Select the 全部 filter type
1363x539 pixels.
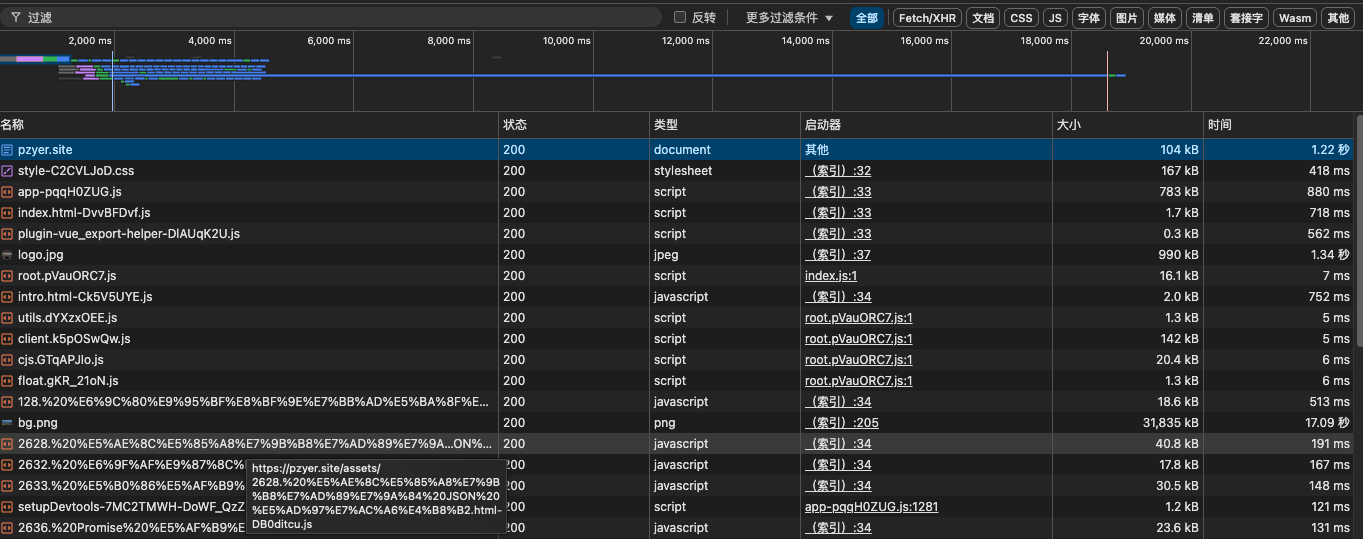(866, 17)
